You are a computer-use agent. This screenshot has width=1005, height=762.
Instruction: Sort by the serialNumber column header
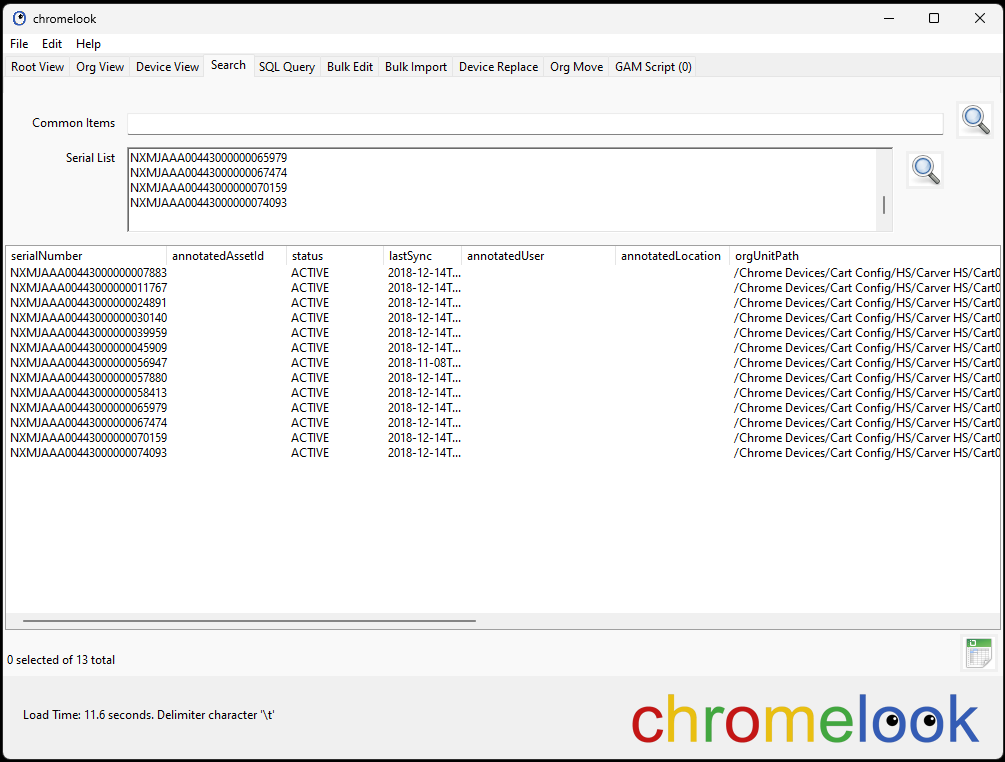tap(48, 255)
